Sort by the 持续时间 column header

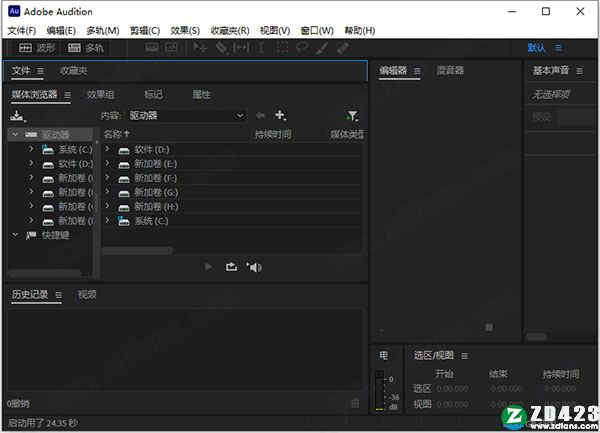[273, 134]
